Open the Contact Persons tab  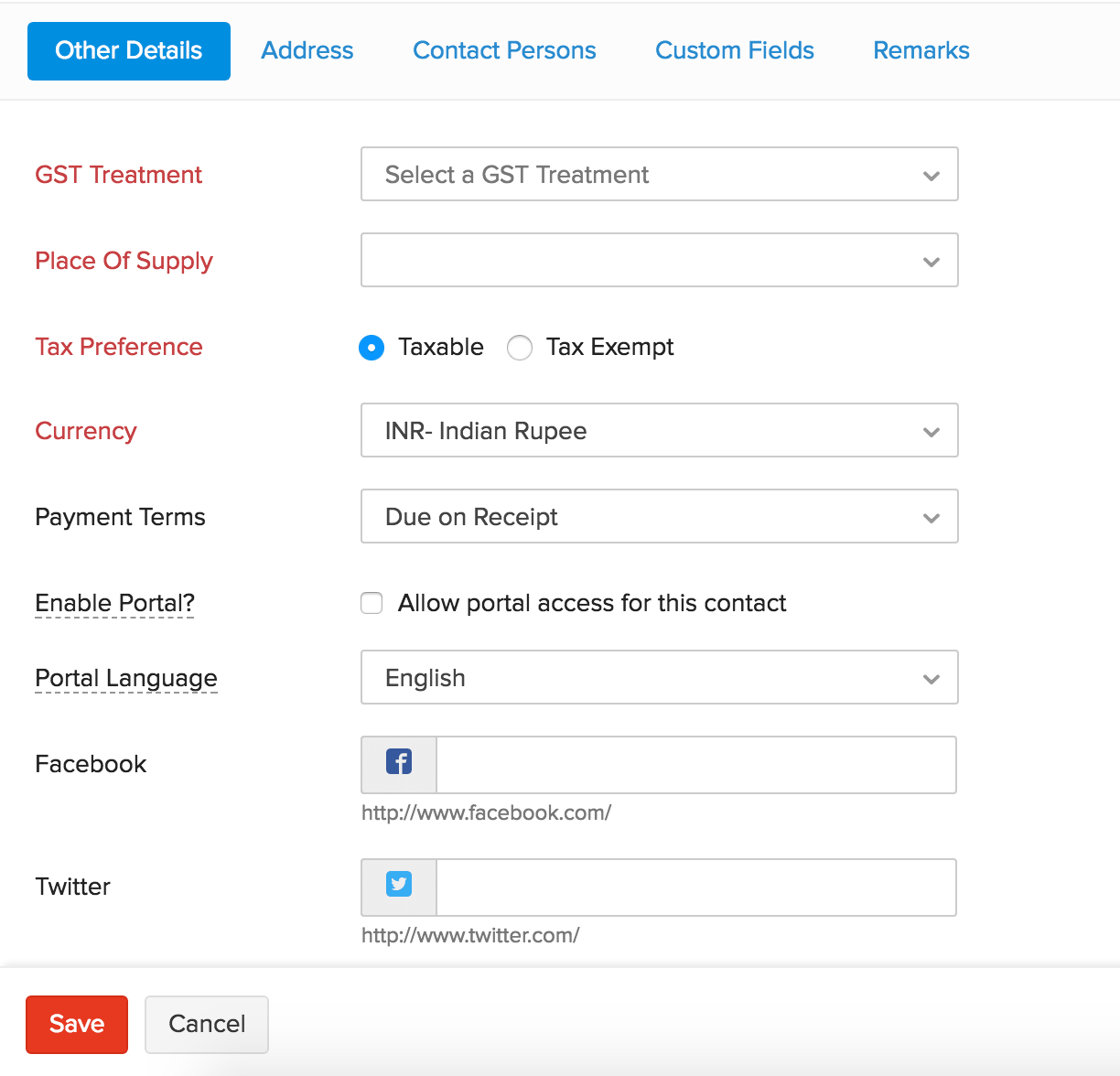click(x=504, y=50)
